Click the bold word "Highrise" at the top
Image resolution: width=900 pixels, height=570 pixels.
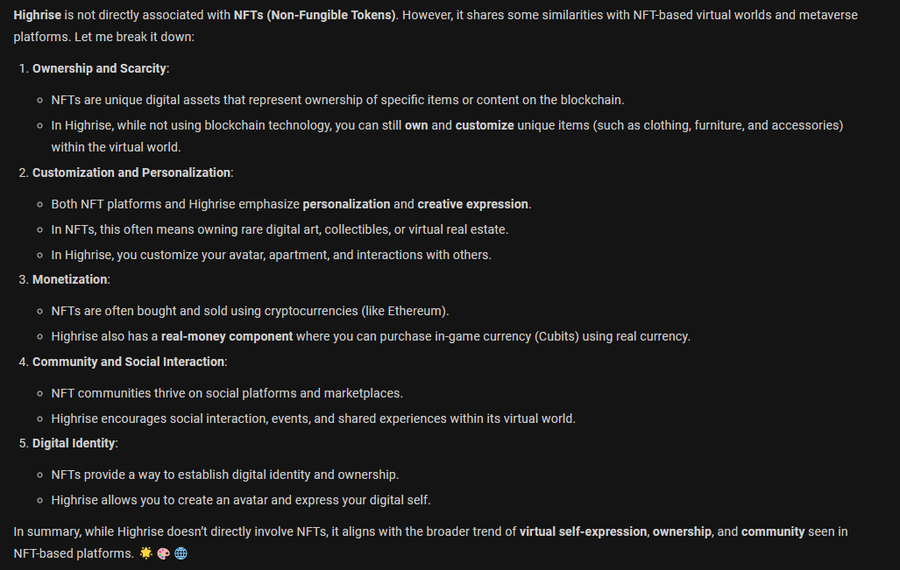(x=38, y=17)
